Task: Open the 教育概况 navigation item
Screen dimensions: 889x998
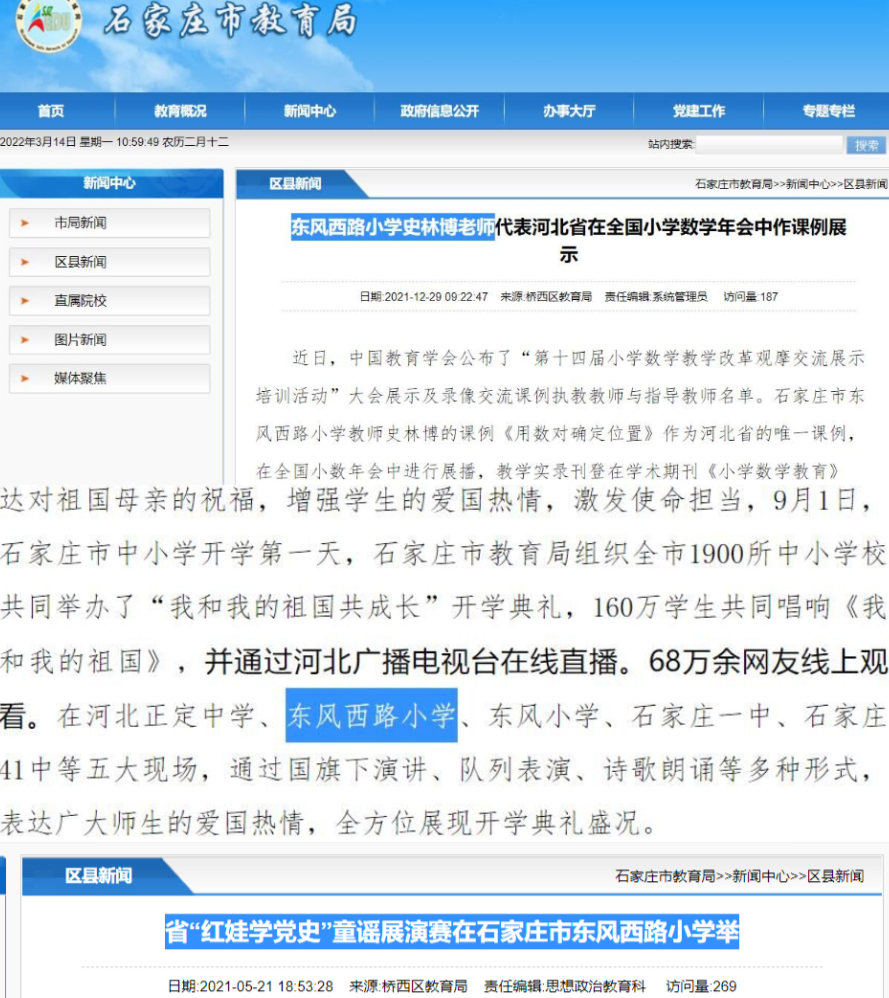Action: [180, 111]
